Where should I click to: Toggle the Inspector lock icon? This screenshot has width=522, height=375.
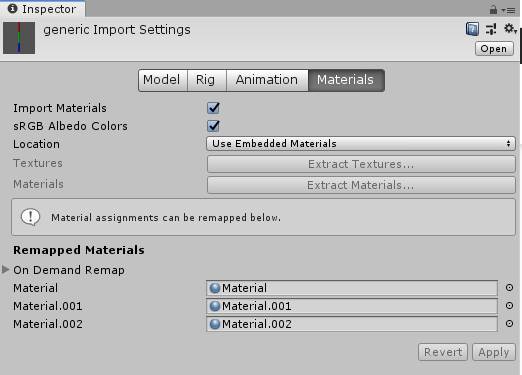(x=493, y=10)
